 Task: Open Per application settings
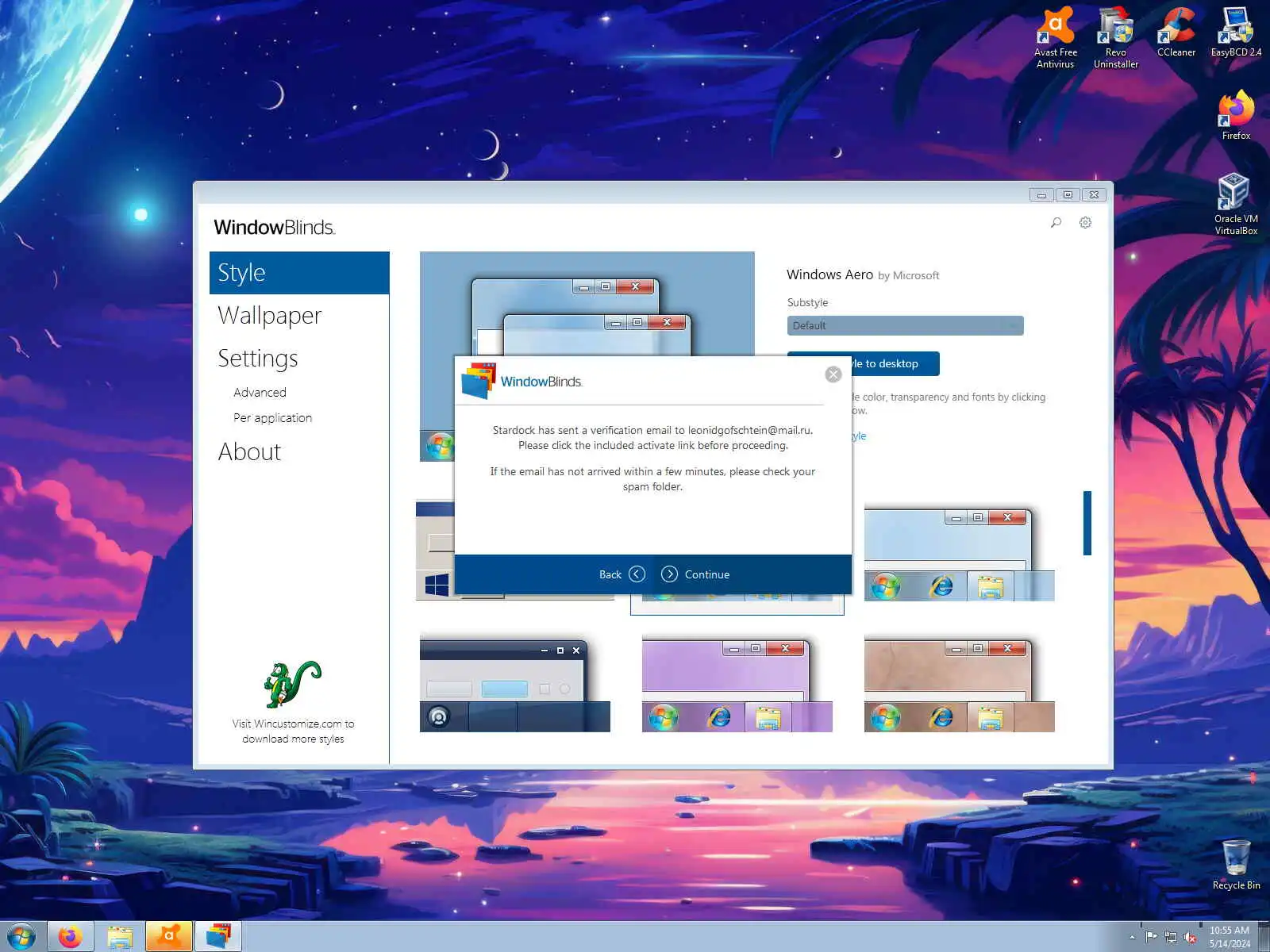pyautogui.click(x=272, y=418)
